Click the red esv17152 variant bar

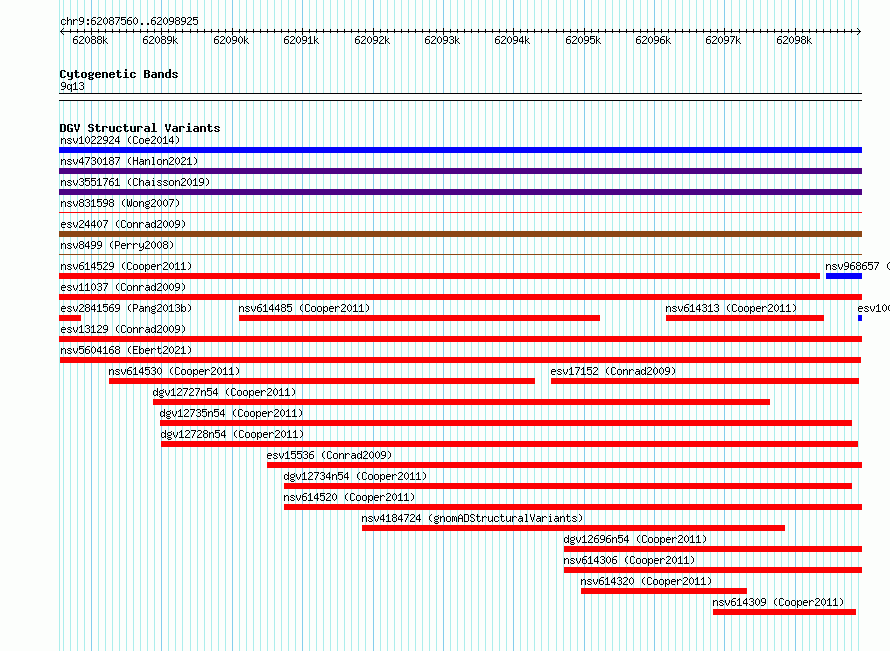click(705, 381)
